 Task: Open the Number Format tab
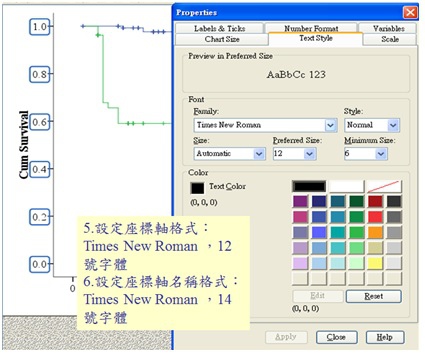point(311,28)
